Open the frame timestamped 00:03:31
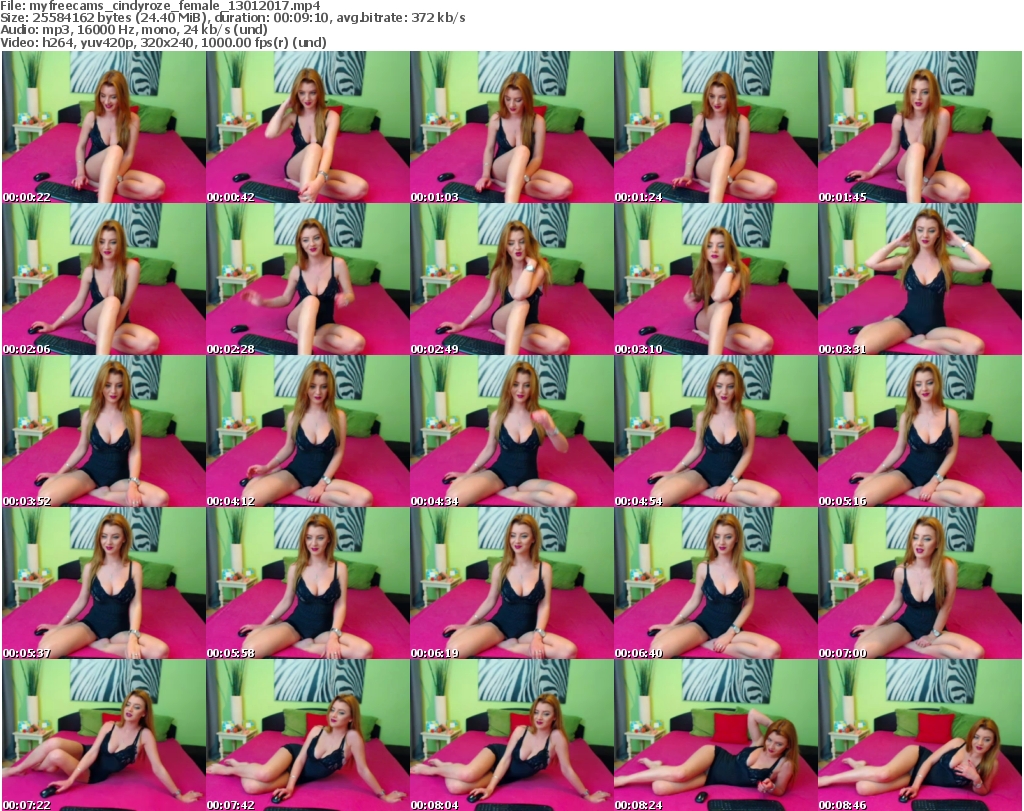The image size is (1024, 811). coord(920,279)
